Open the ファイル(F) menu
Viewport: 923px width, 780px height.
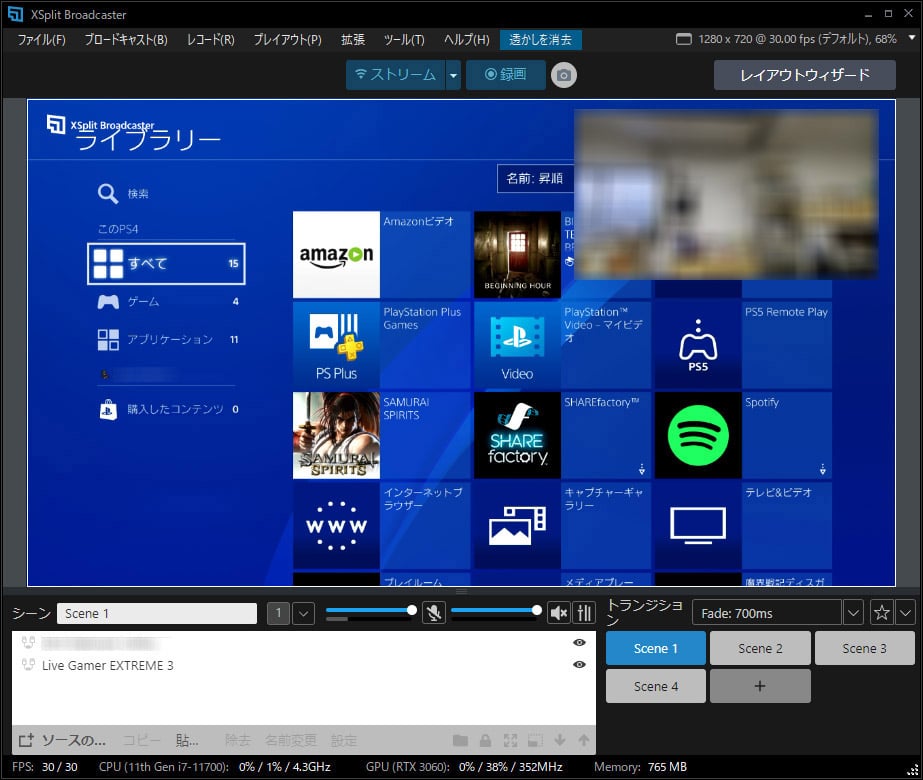click(41, 39)
